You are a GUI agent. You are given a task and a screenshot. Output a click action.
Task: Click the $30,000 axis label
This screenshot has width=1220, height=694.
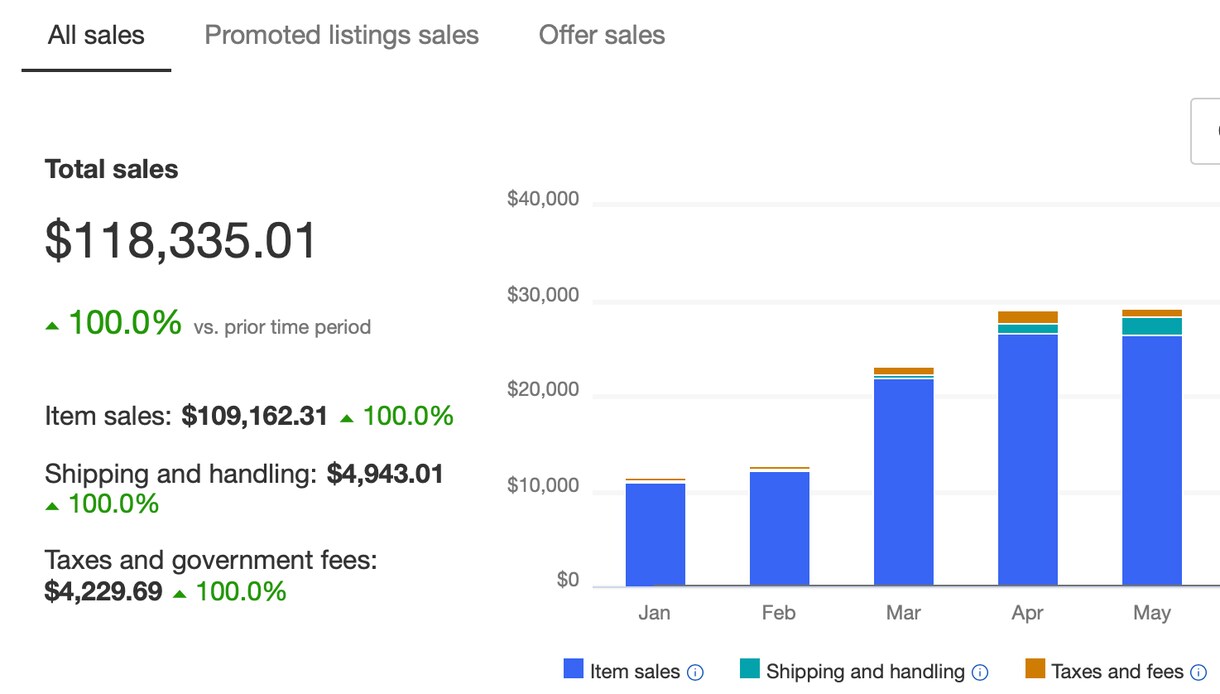[543, 295]
